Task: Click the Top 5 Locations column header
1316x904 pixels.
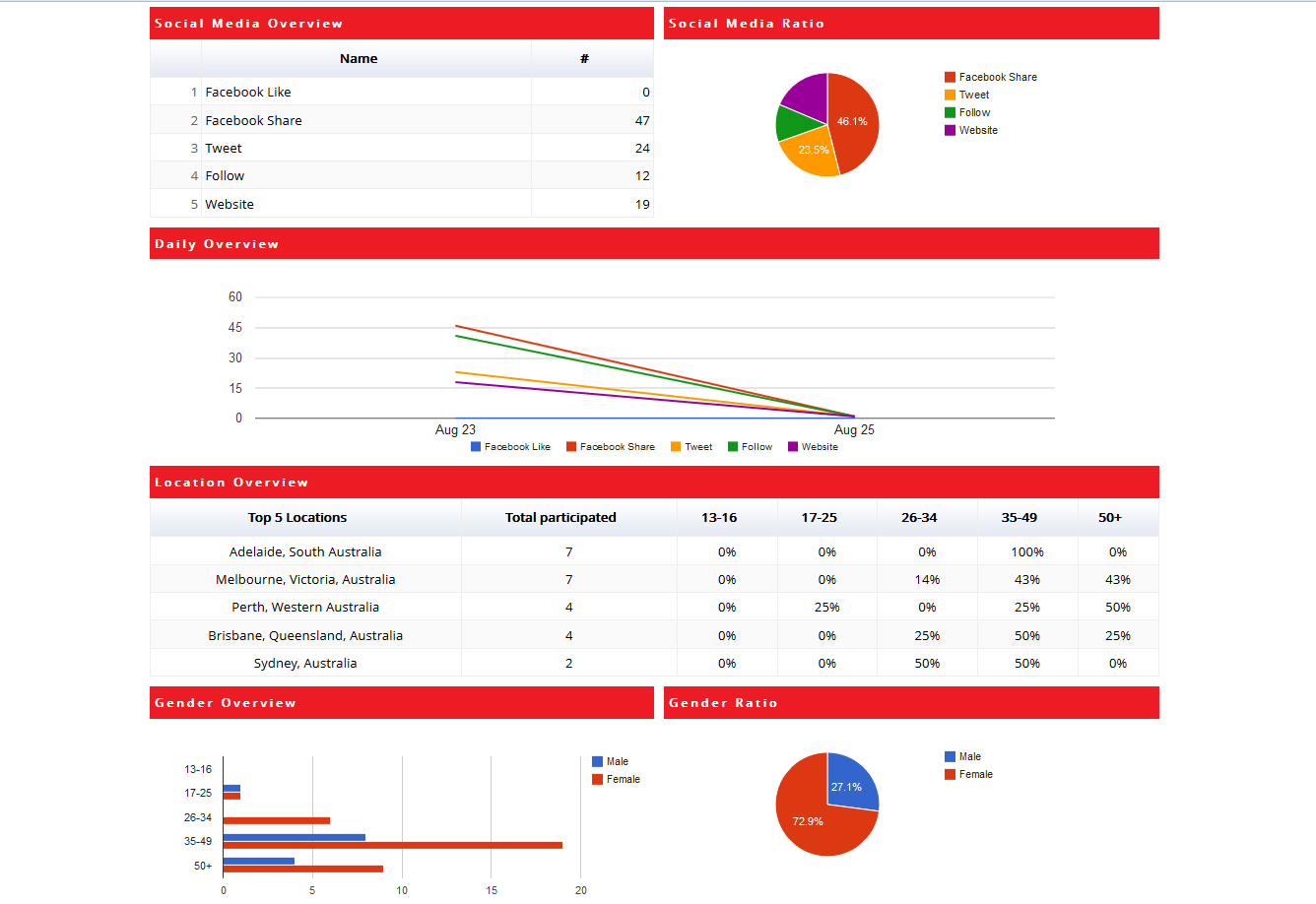Action: tap(297, 518)
